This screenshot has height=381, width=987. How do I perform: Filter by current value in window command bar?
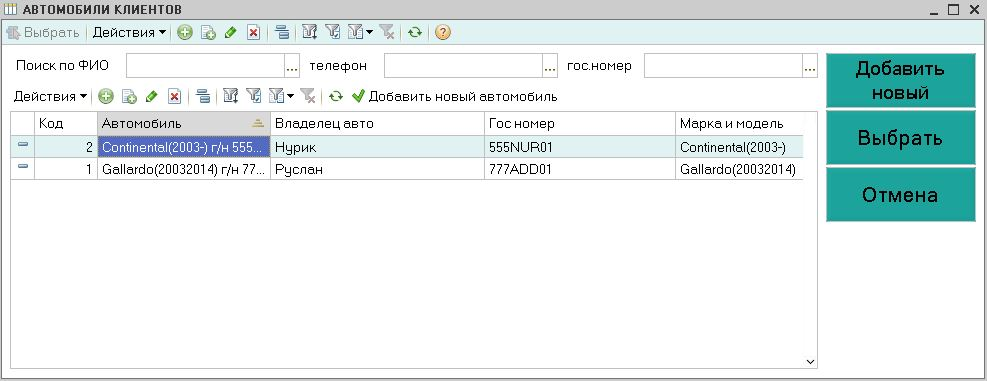332,33
